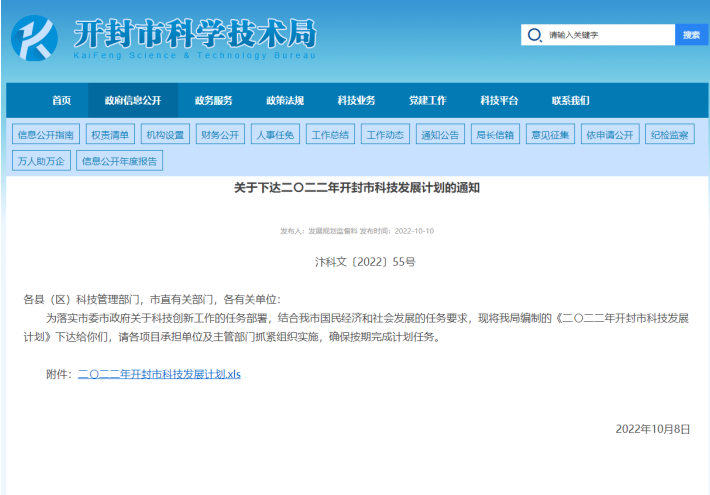Download the 二〇二二年开封市科技发展计划.xls attachment

tap(160, 374)
